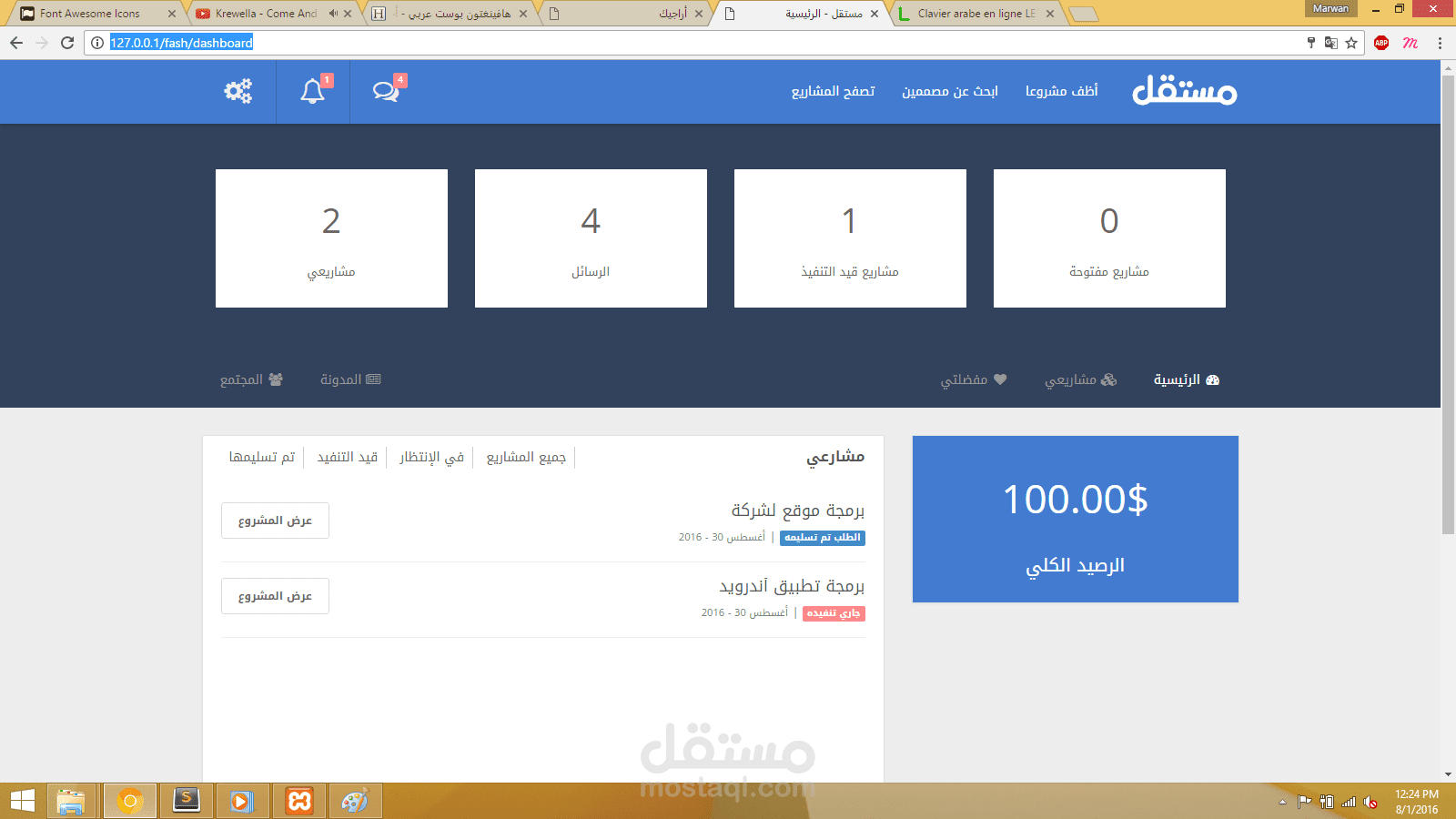This screenshot has height=819, width=1456.
Task: Open media player taskbar icon
Action: [x=242, y=801]
